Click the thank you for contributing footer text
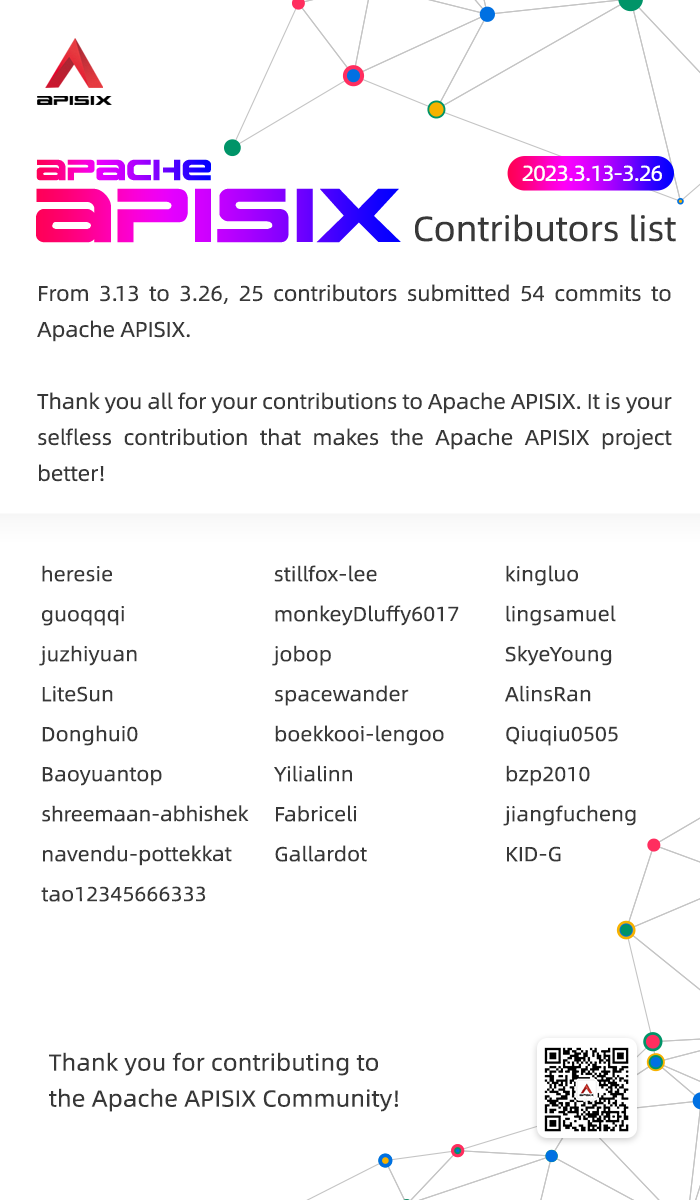This screenshot has width=700, height=1200. [x=224, y=1080]
